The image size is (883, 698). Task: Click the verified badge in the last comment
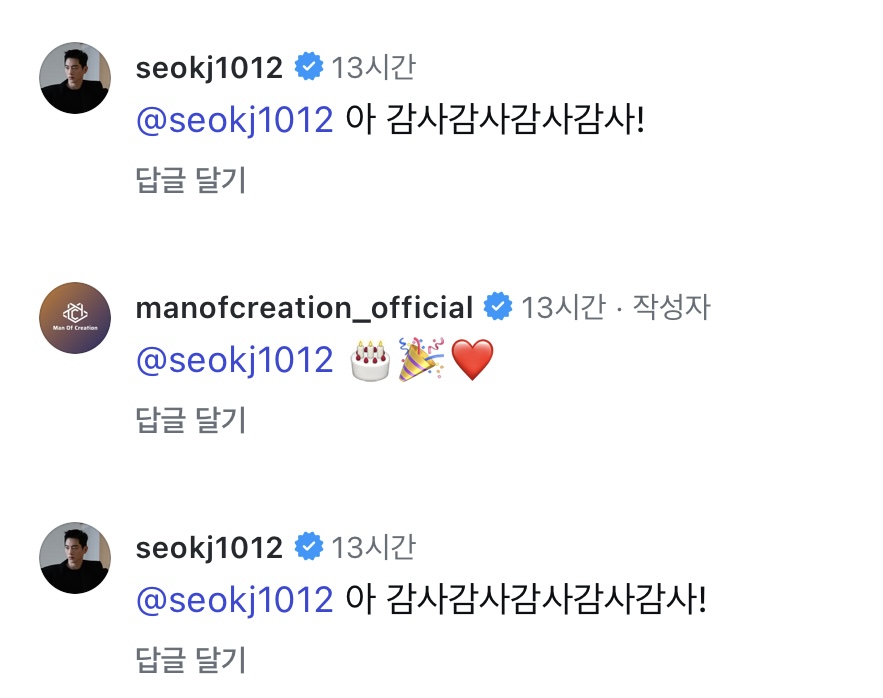tap(307, 548)
